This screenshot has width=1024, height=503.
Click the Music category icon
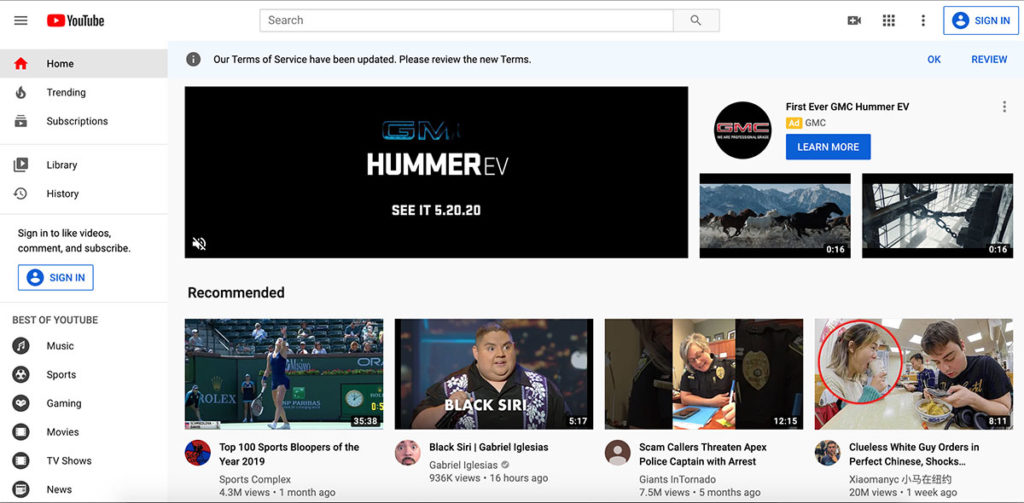pos(21,346)
